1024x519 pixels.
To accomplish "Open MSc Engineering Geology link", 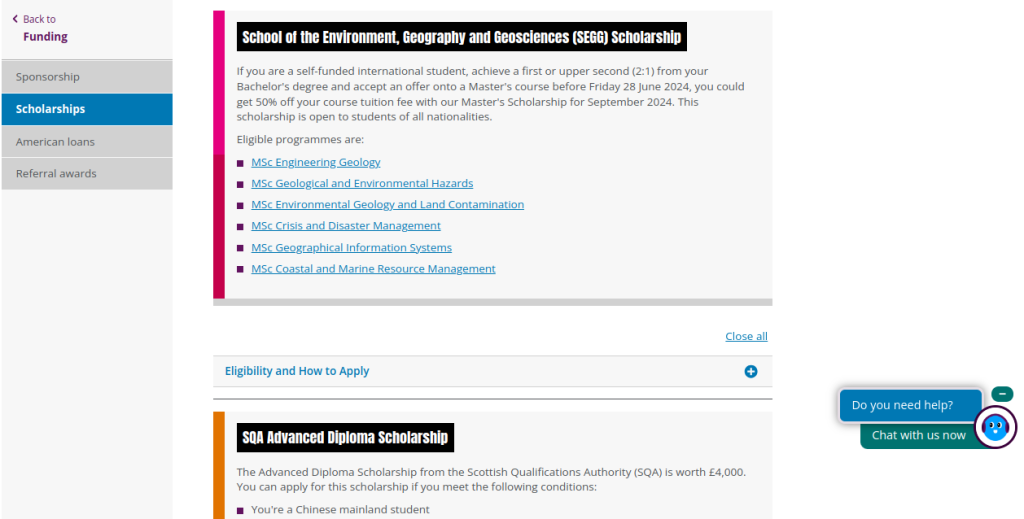I will [x=315, y=162].
